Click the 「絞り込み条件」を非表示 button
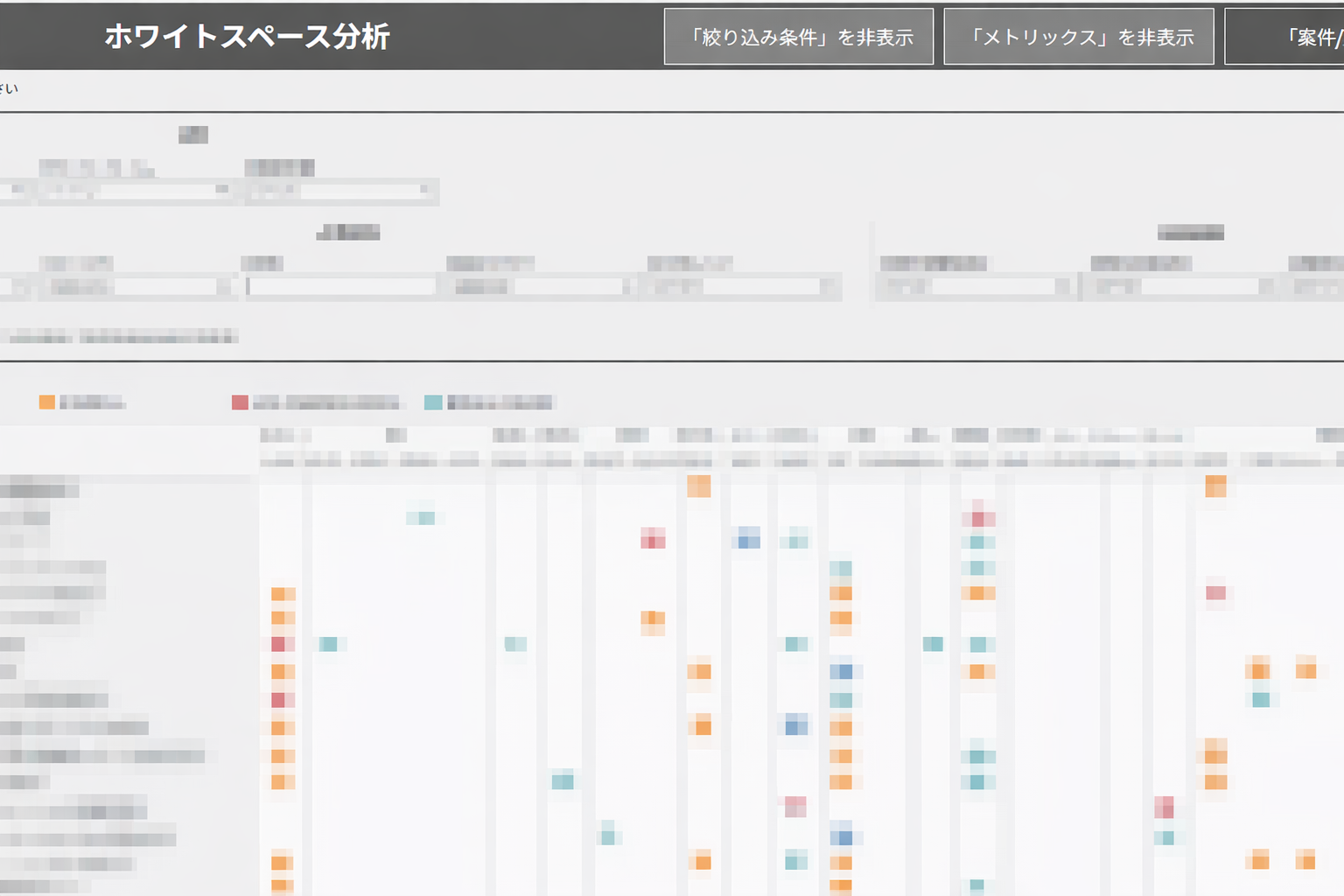 click(798, 37)
